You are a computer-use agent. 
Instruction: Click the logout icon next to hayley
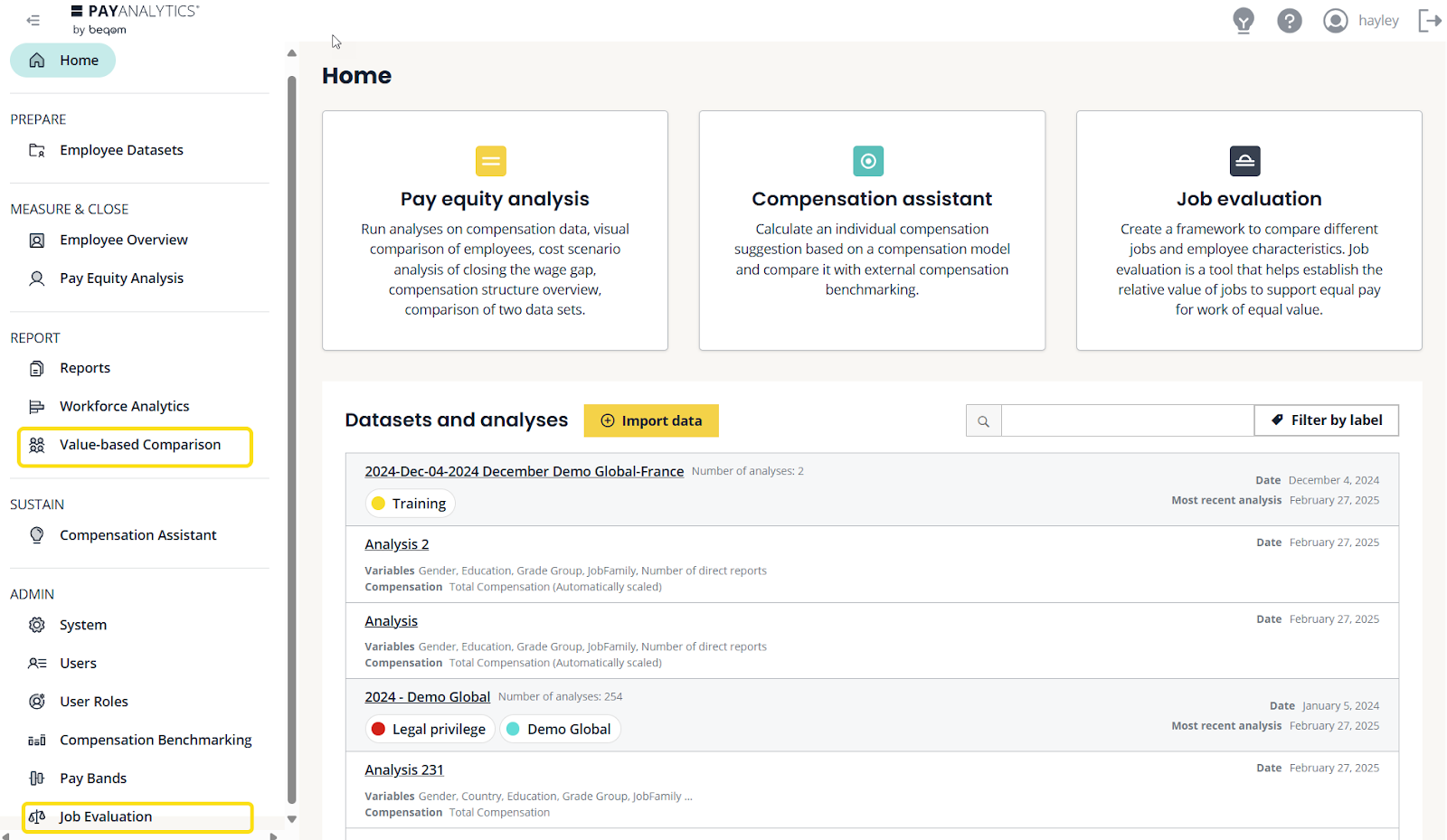pos(1429,20)
